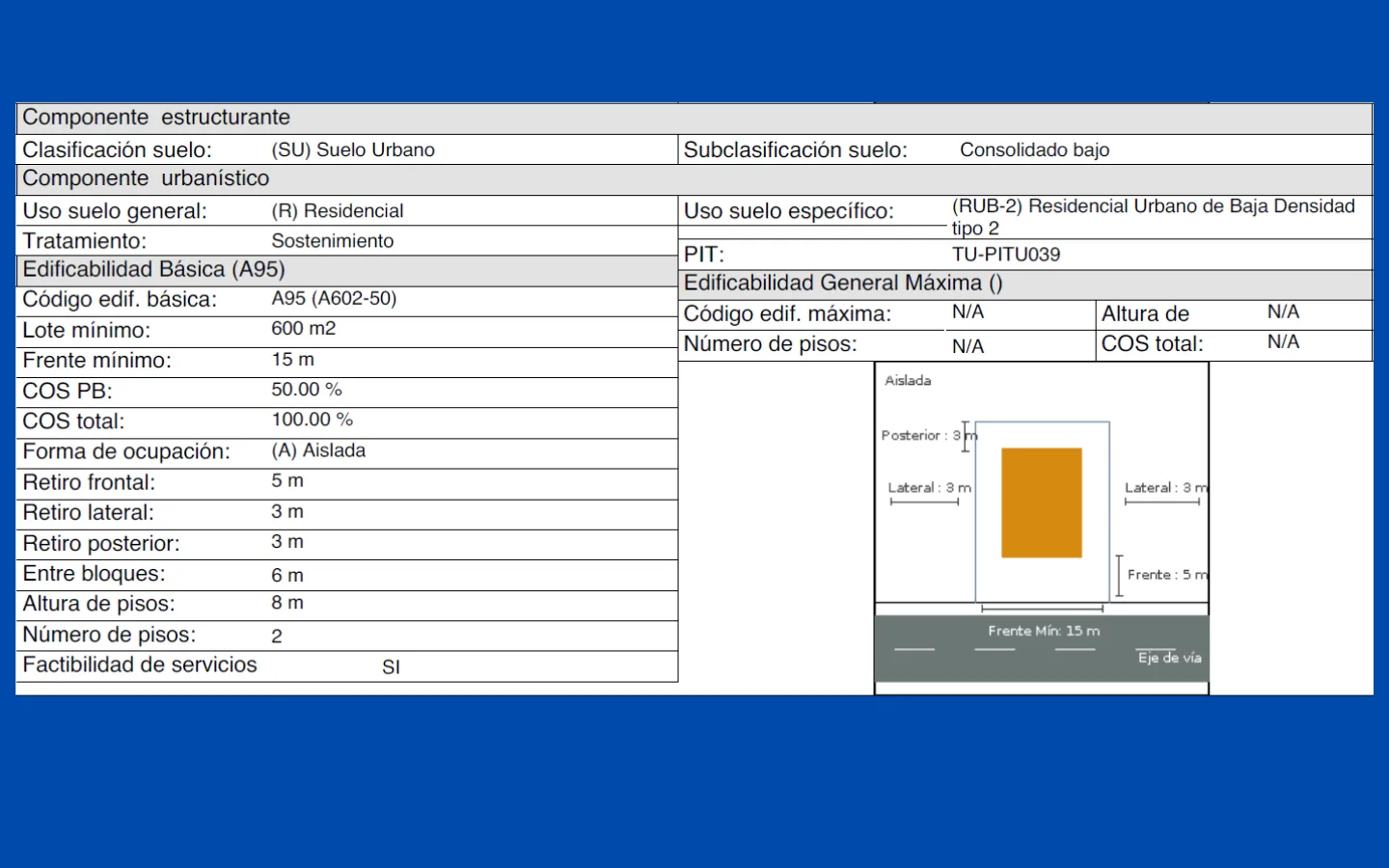Click the 'Frente mínimo:' label
The height and width of the screenshot is (868, 1389).
97,361
